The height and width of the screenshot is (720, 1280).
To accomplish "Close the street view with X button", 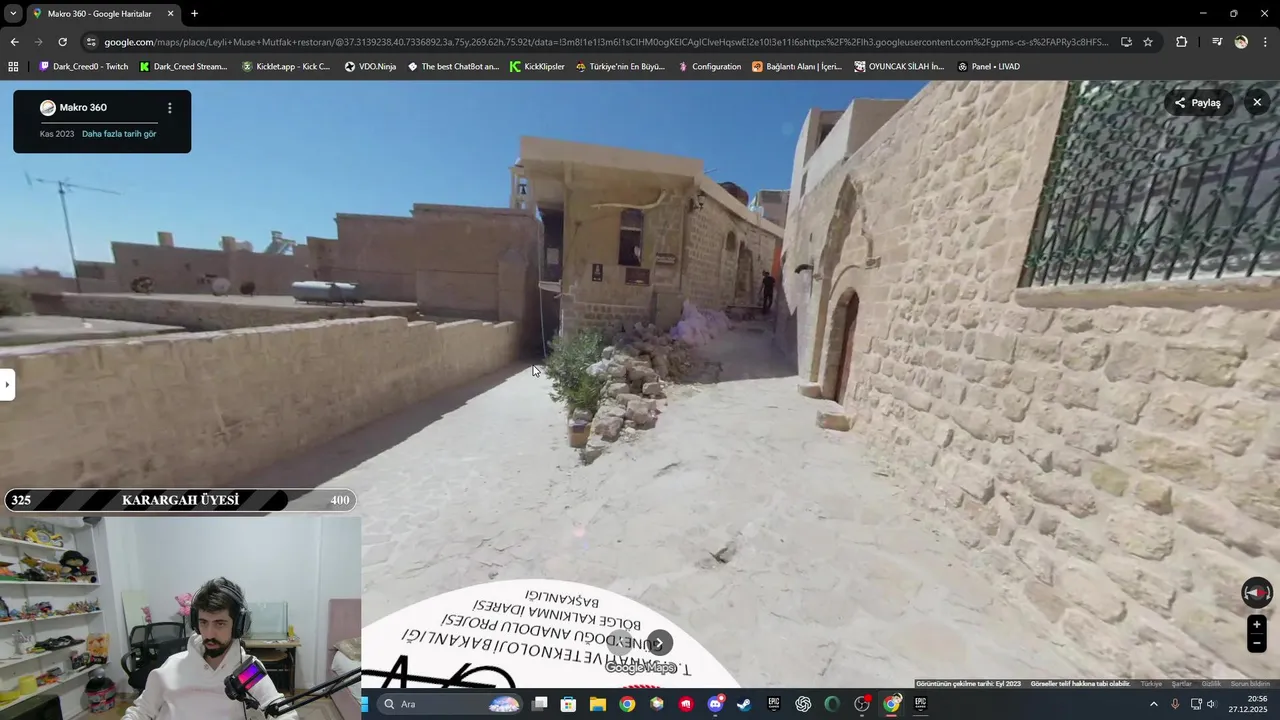I will tap(1257, 102).
